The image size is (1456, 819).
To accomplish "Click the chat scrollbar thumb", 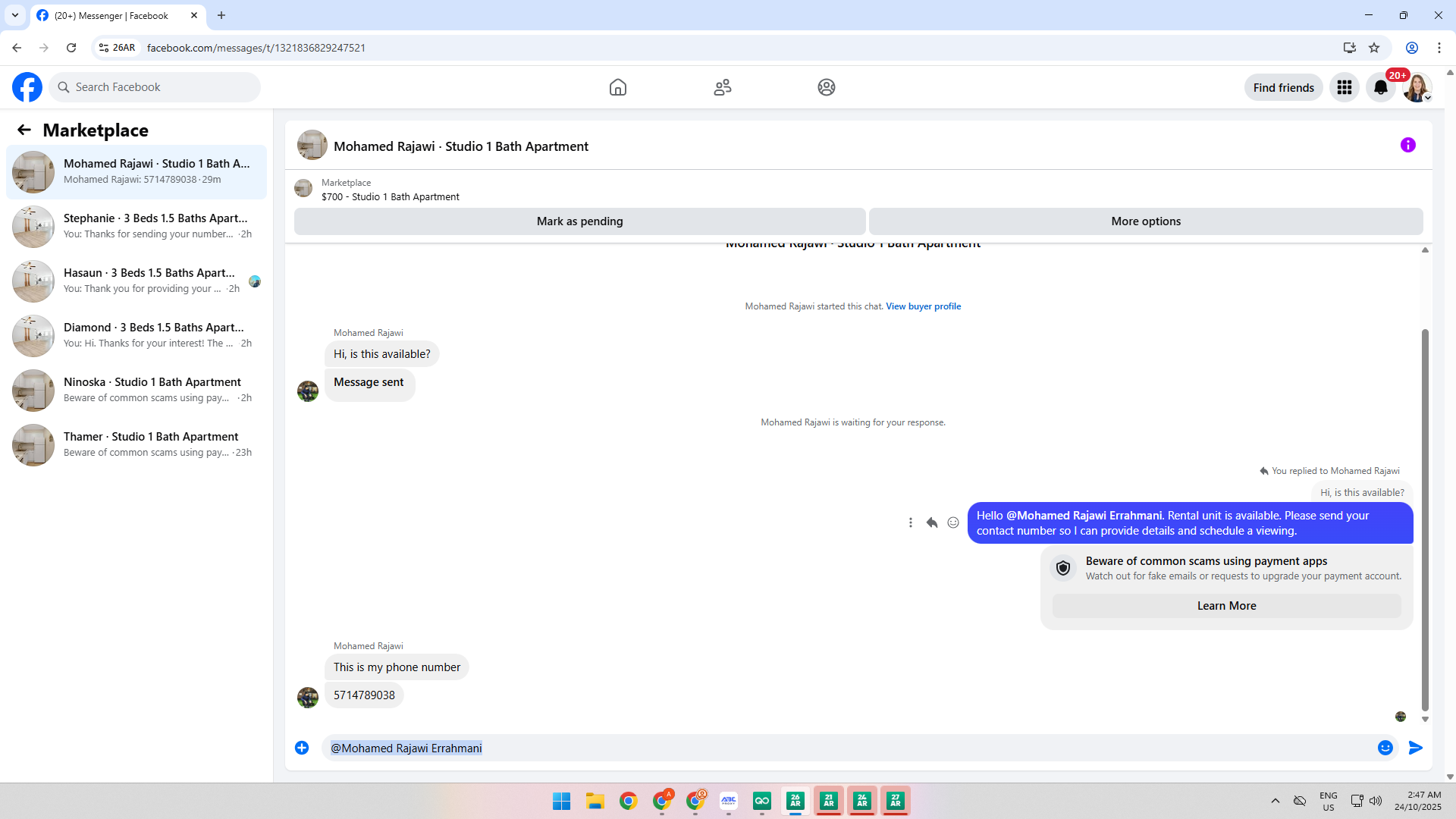I will point(1425,519).
